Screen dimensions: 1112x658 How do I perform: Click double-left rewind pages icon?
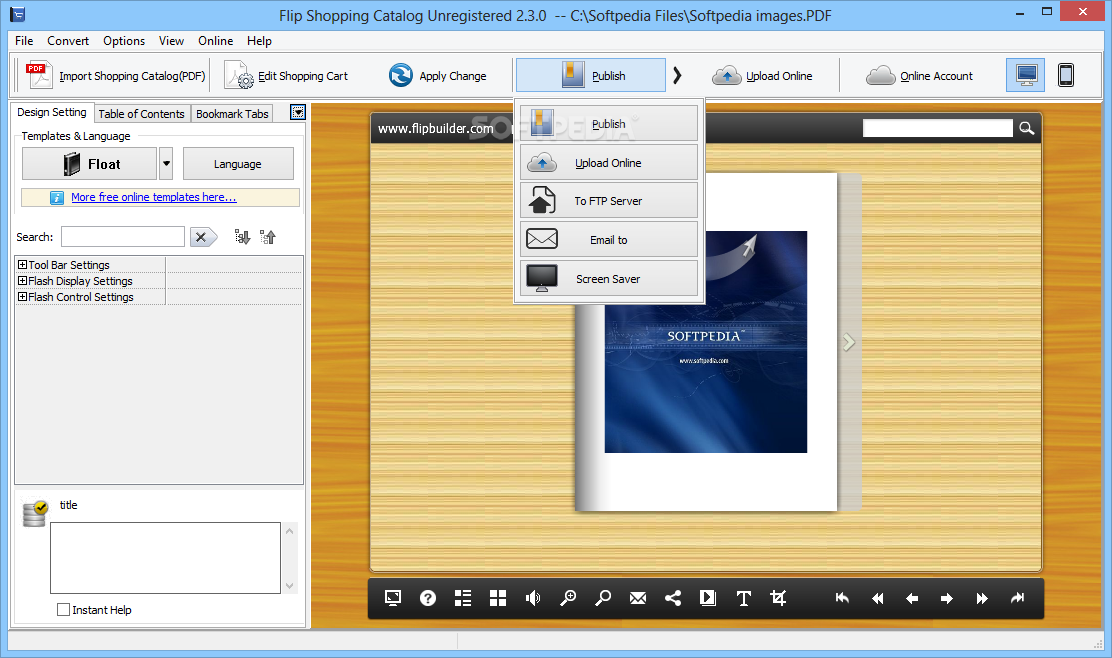pos(877,598)
